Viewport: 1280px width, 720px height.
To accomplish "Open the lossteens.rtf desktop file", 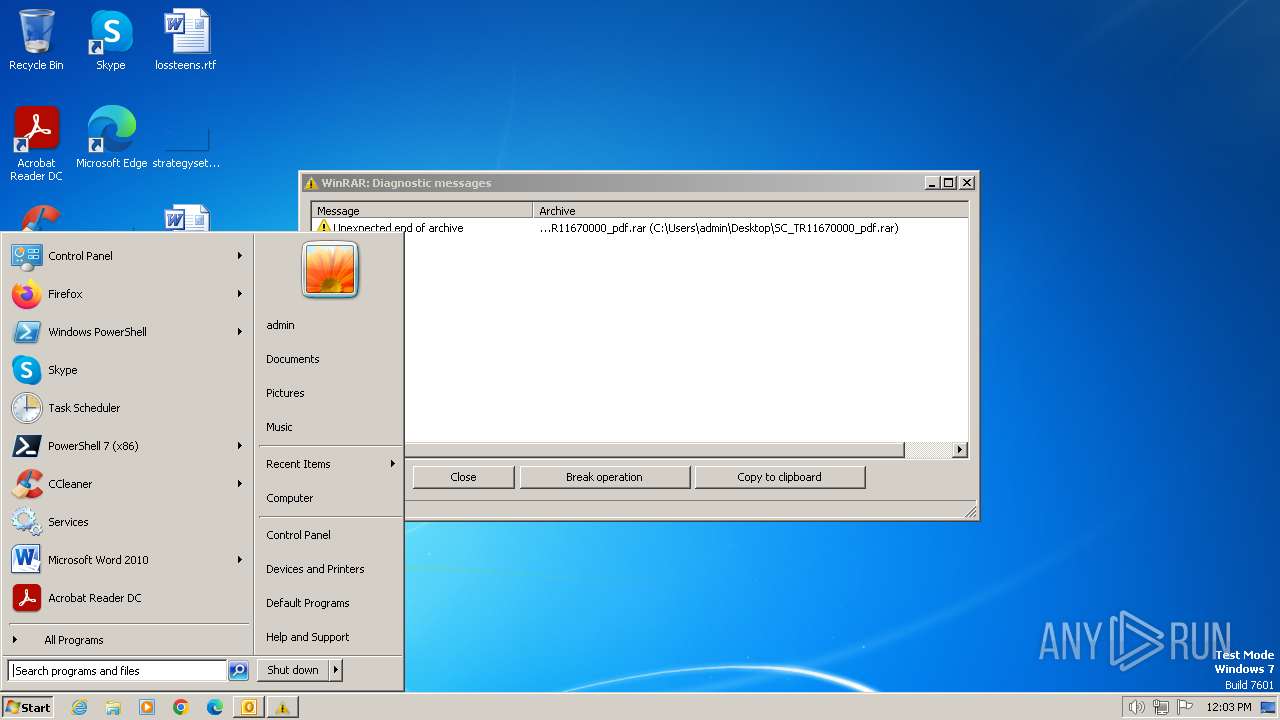I will [185, 40].
